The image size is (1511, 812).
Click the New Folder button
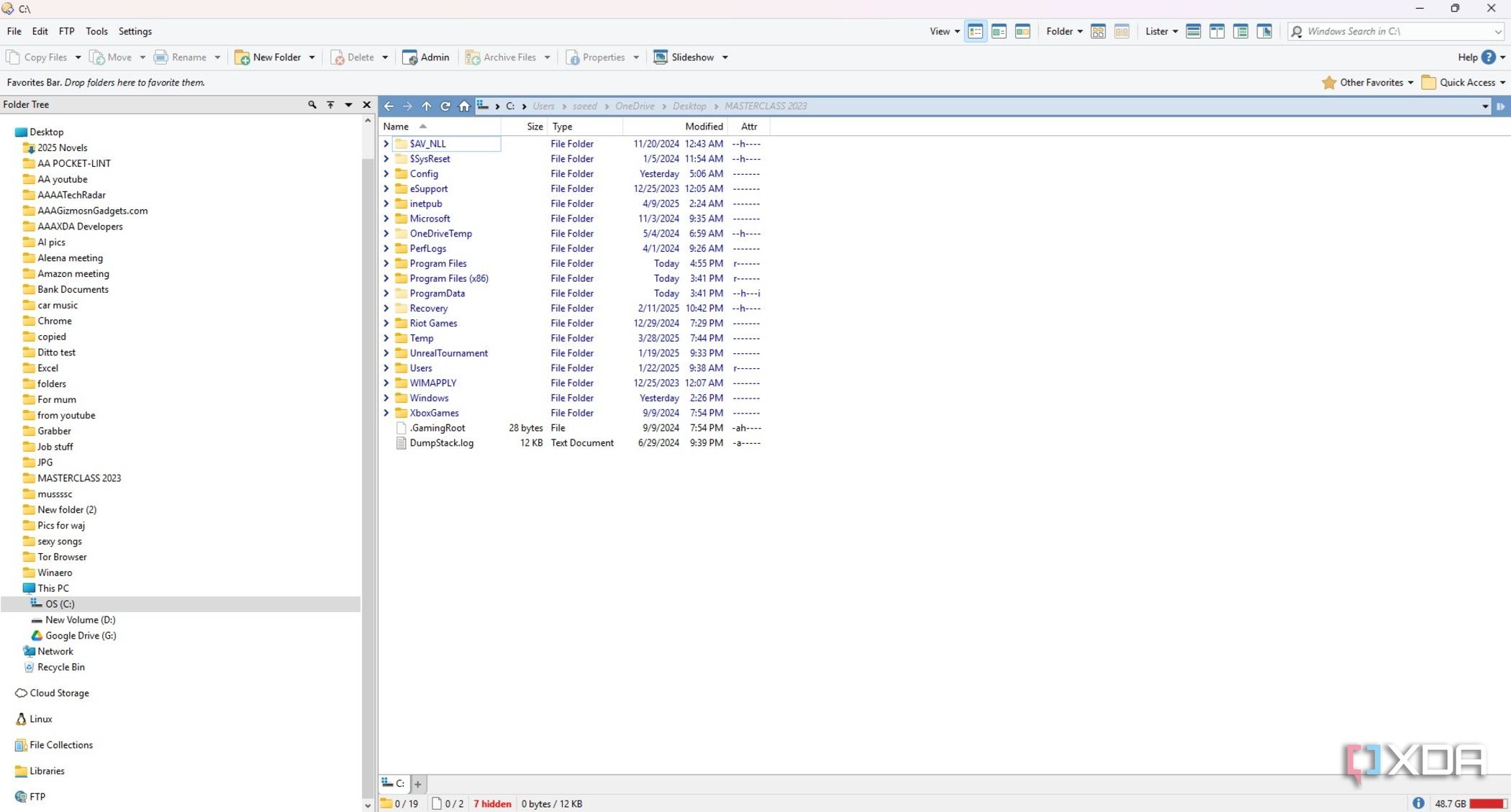pos(268,58)
